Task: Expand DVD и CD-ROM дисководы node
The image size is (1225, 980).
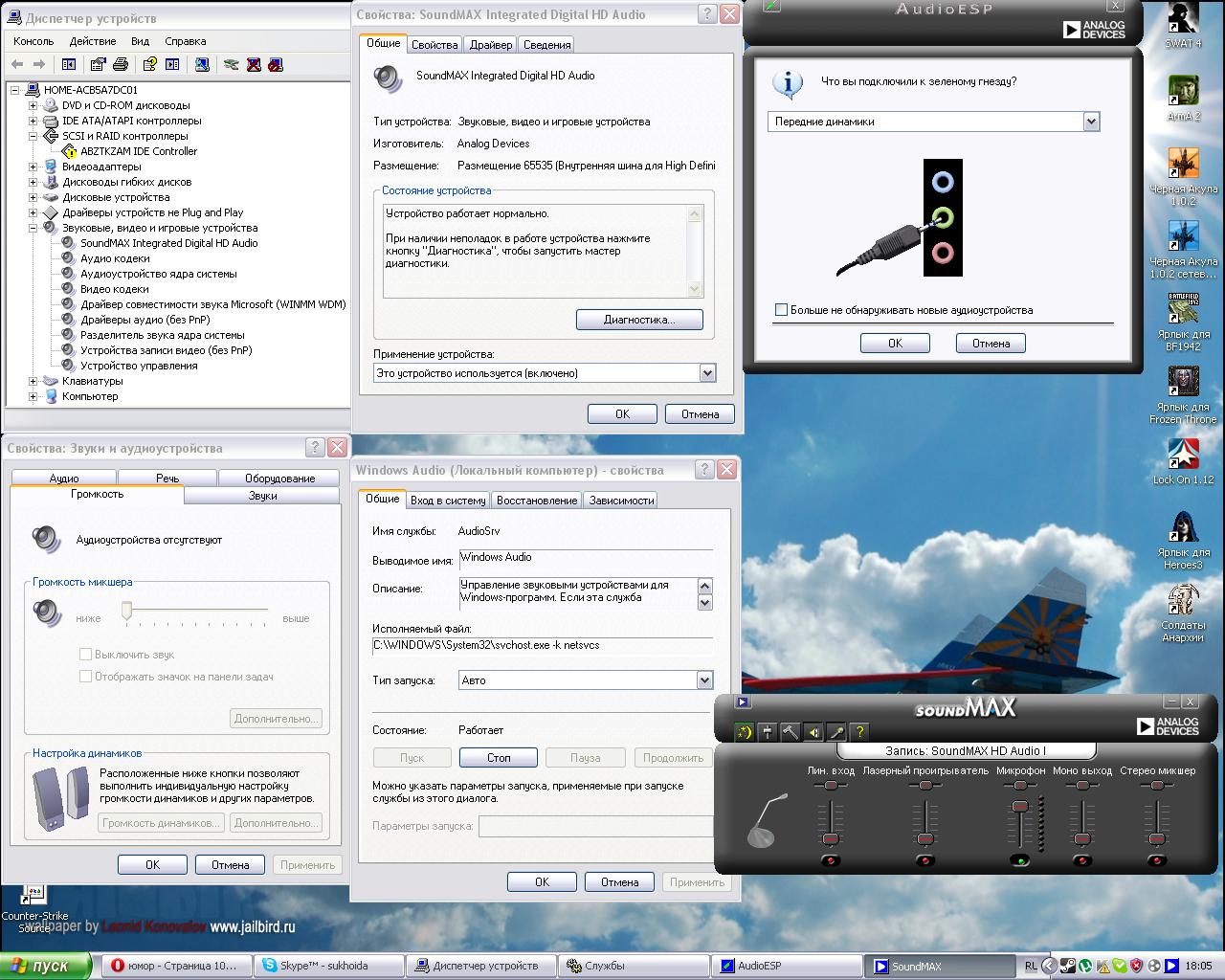Action: [x=33, y=105]
